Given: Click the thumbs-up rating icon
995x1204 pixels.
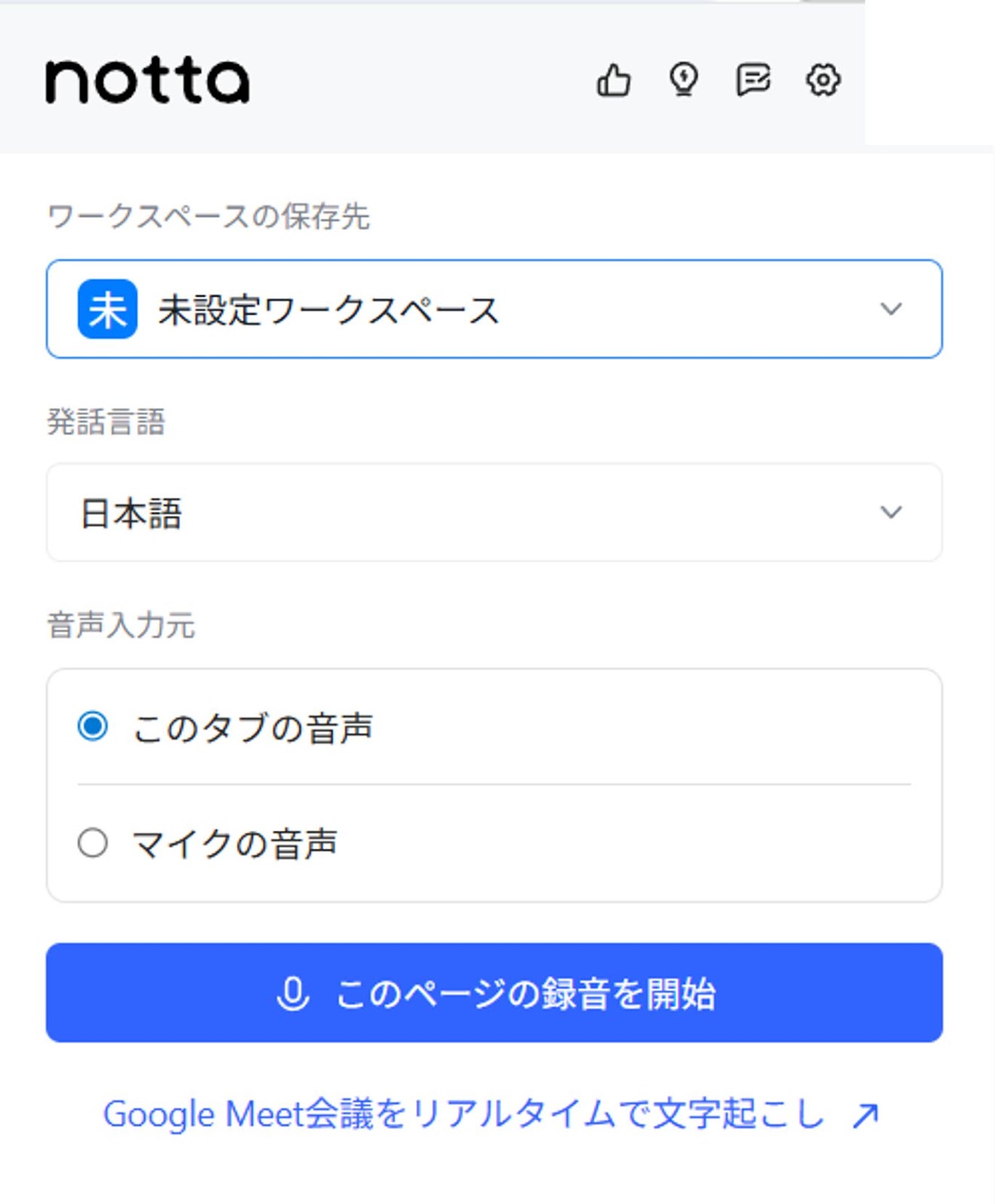Looking at the screenshot, I should click(x=614, y=81).
